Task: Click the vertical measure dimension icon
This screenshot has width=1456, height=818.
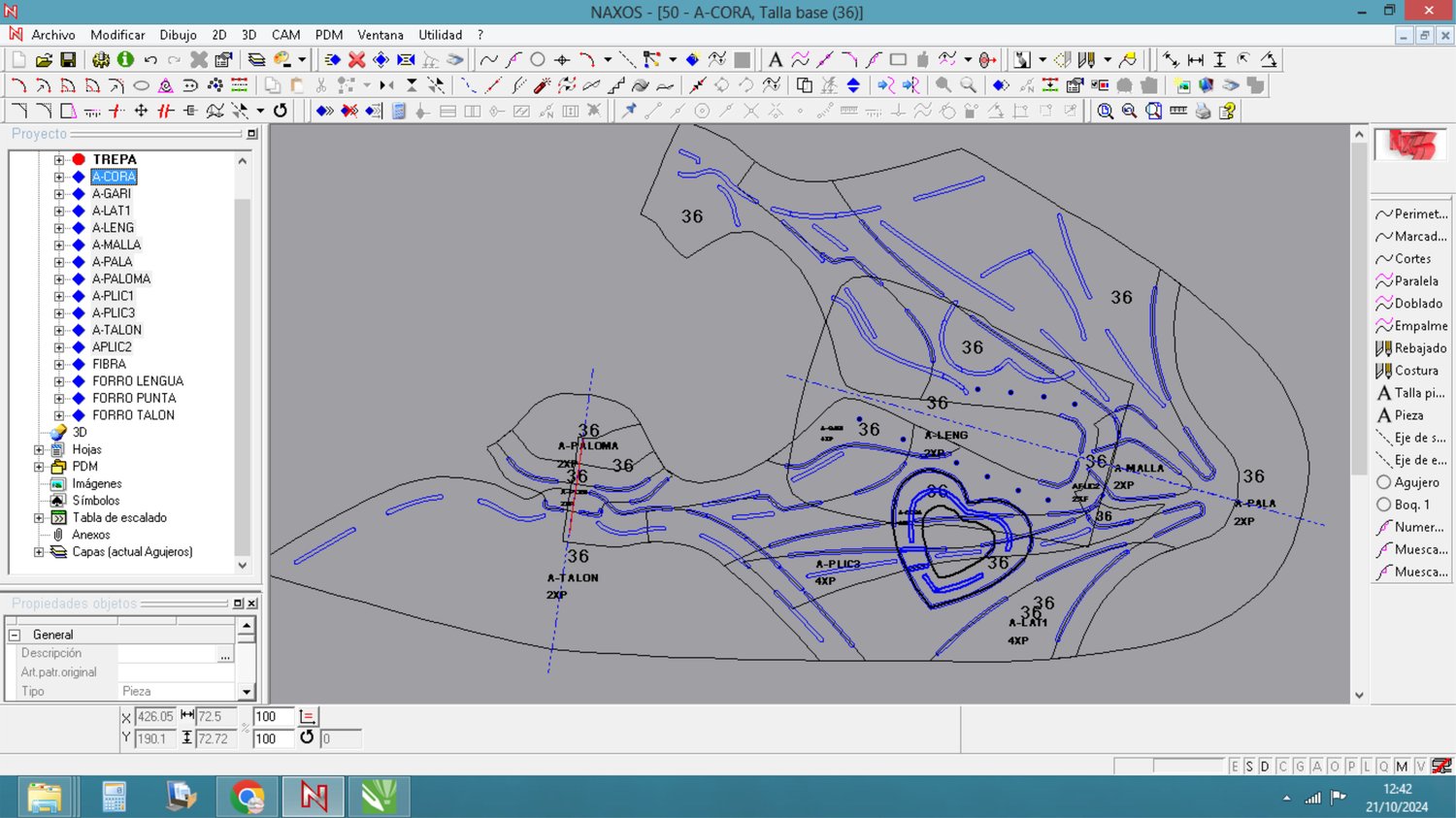Action: [x=1220, y=60]
